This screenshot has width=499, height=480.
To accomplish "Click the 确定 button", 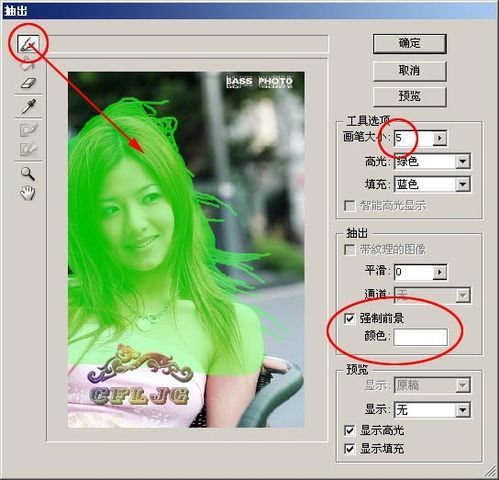I will pyautogui.click(x=409, y=43).
